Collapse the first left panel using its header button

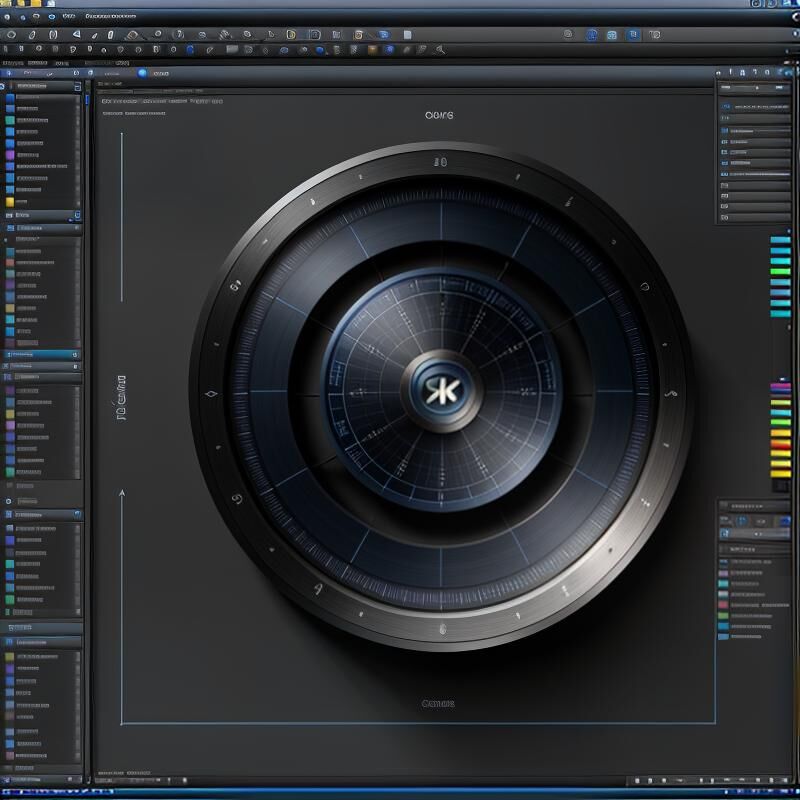tap(78, 86)
